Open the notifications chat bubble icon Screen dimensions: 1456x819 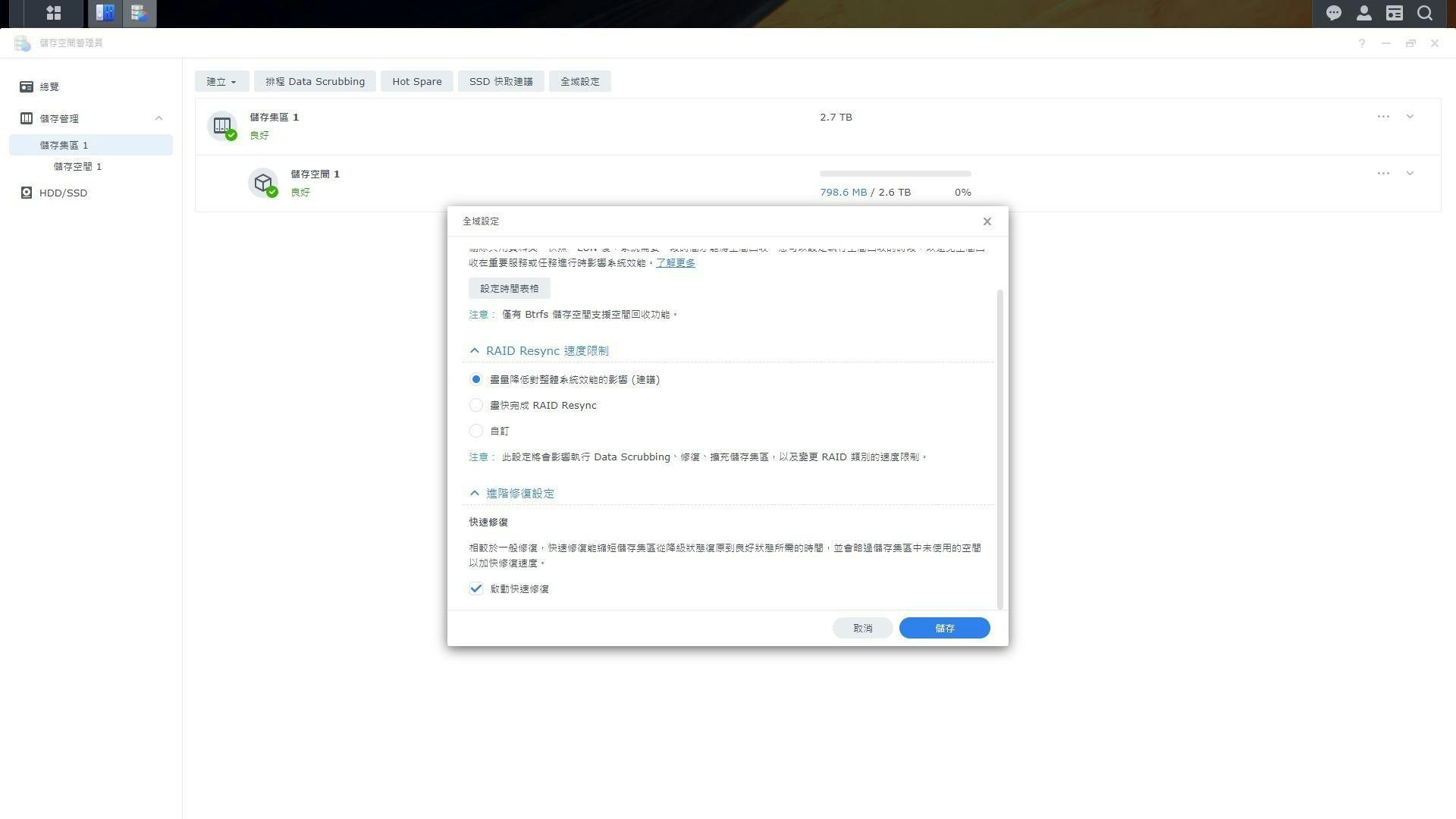tap(1333, 13)
